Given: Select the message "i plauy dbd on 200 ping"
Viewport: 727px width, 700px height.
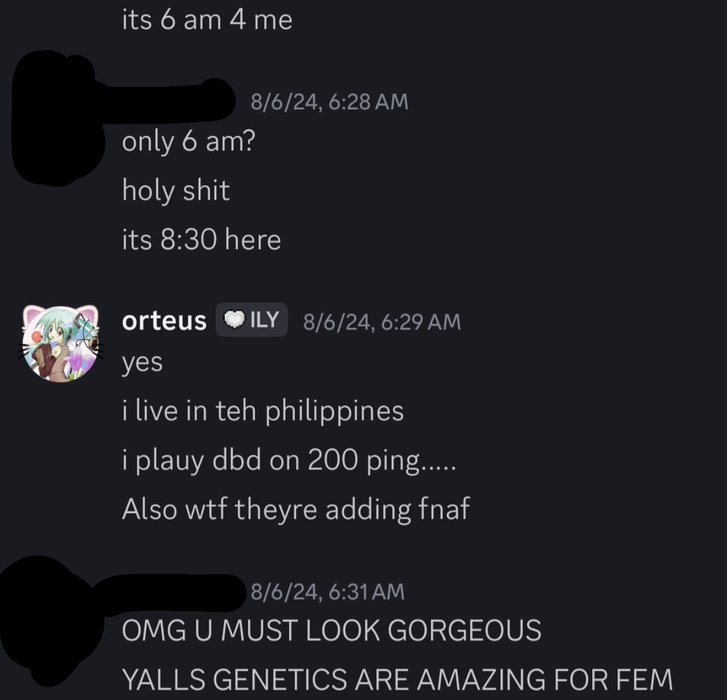Looking at the screenshot, I should [289, 461].
